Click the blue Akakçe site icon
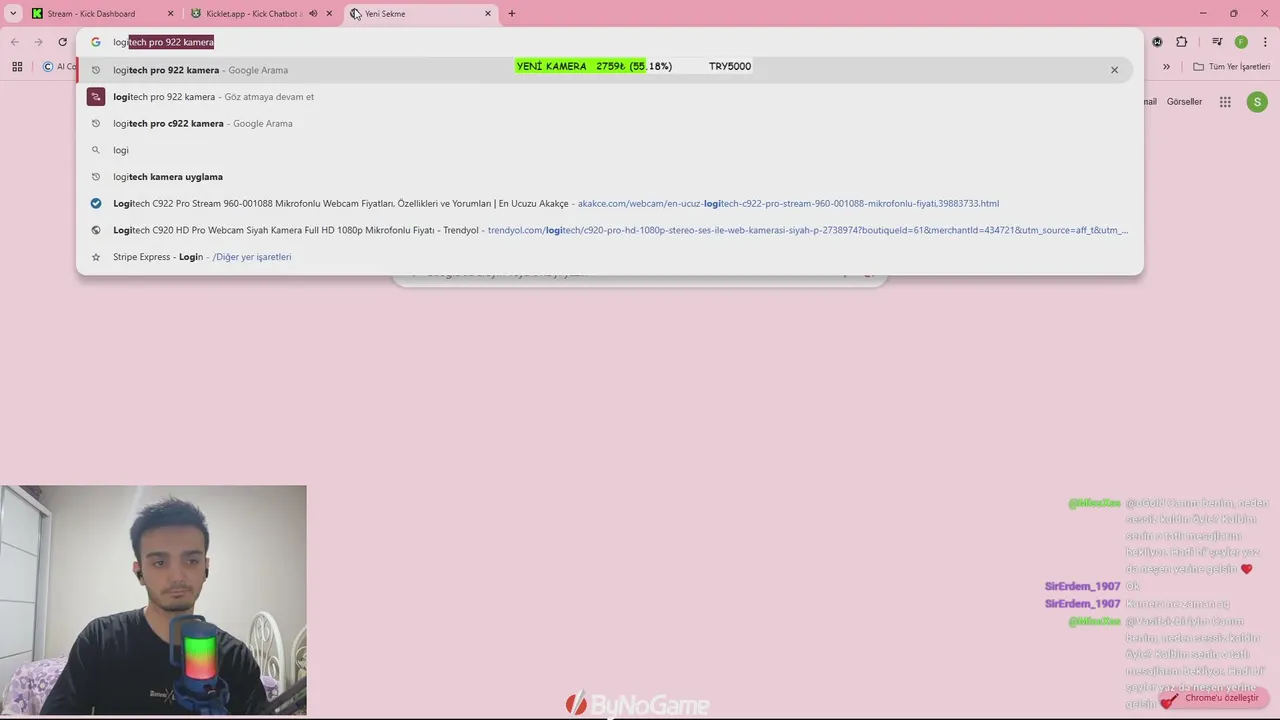This screenshot has width=1280, height=720. pos(96,204)
